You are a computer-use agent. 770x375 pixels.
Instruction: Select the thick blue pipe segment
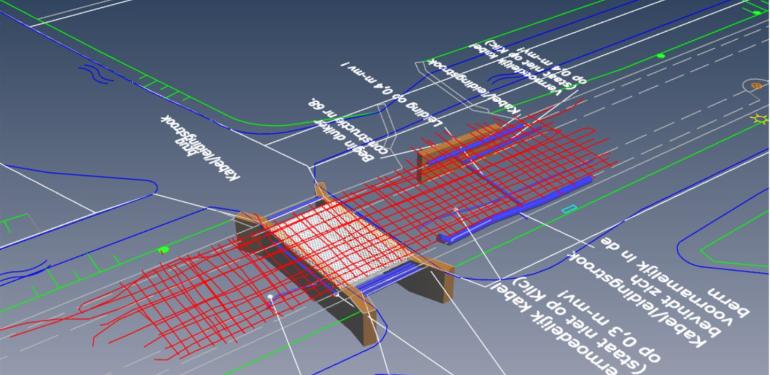click(x=514, y=211)
